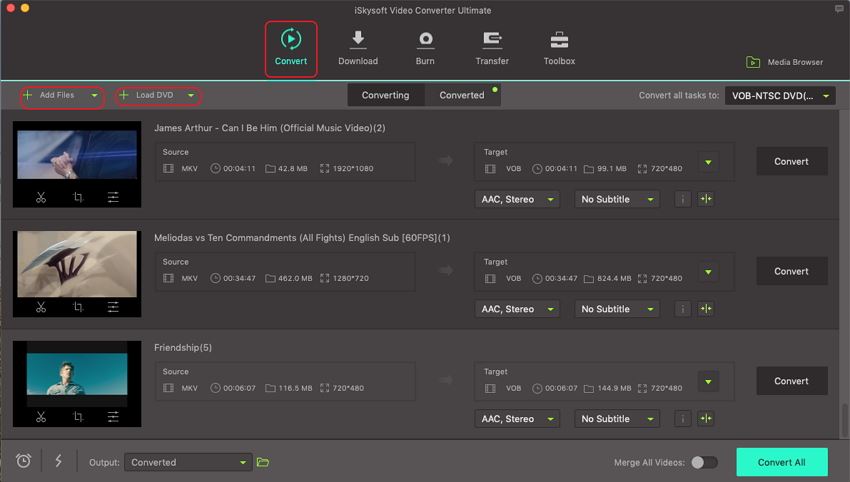Open the schedule alarm clock icon
Image resolution: width=850 pixels, height=482 pixels.
tap(23, 461)
